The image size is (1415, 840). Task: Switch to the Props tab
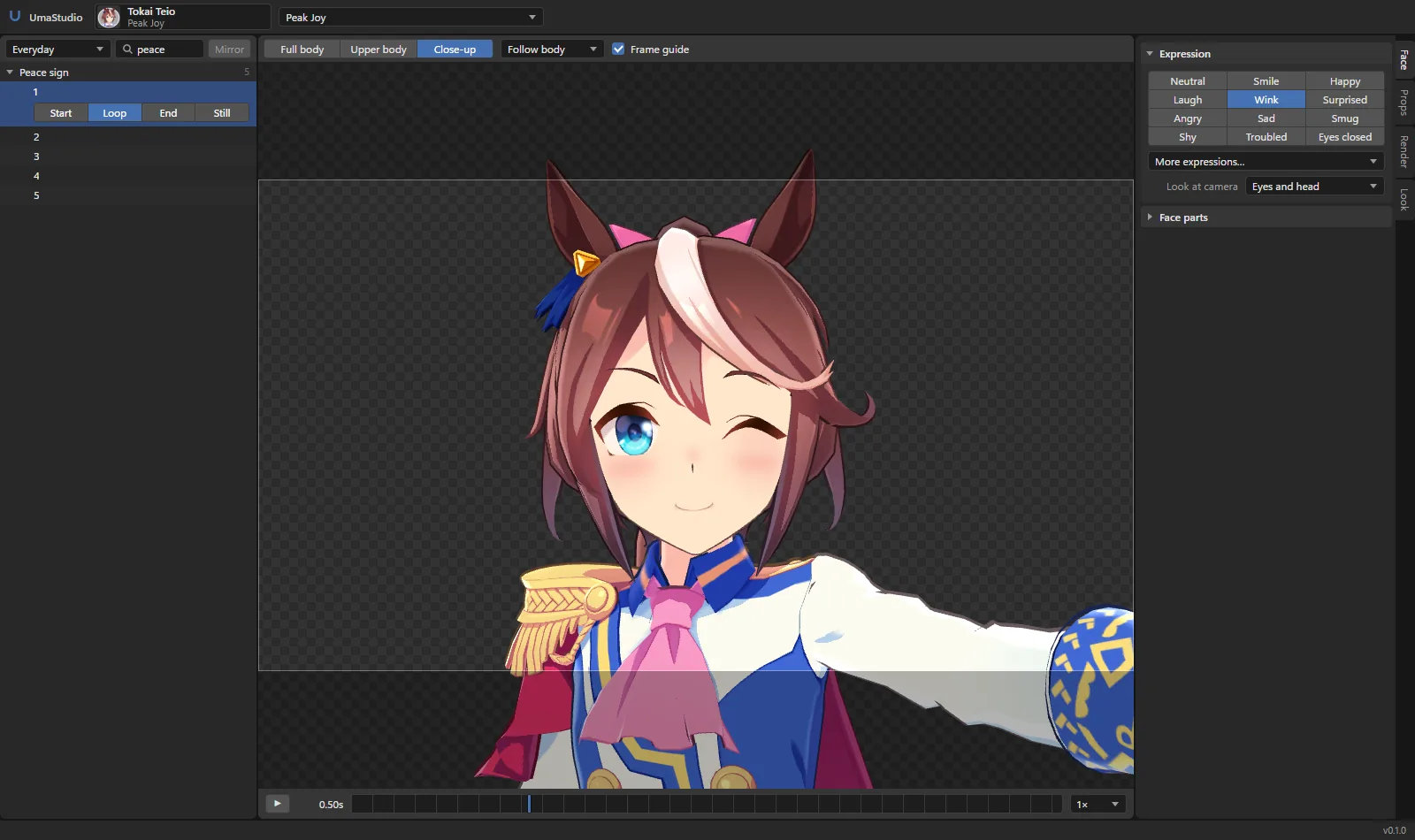1404,103
